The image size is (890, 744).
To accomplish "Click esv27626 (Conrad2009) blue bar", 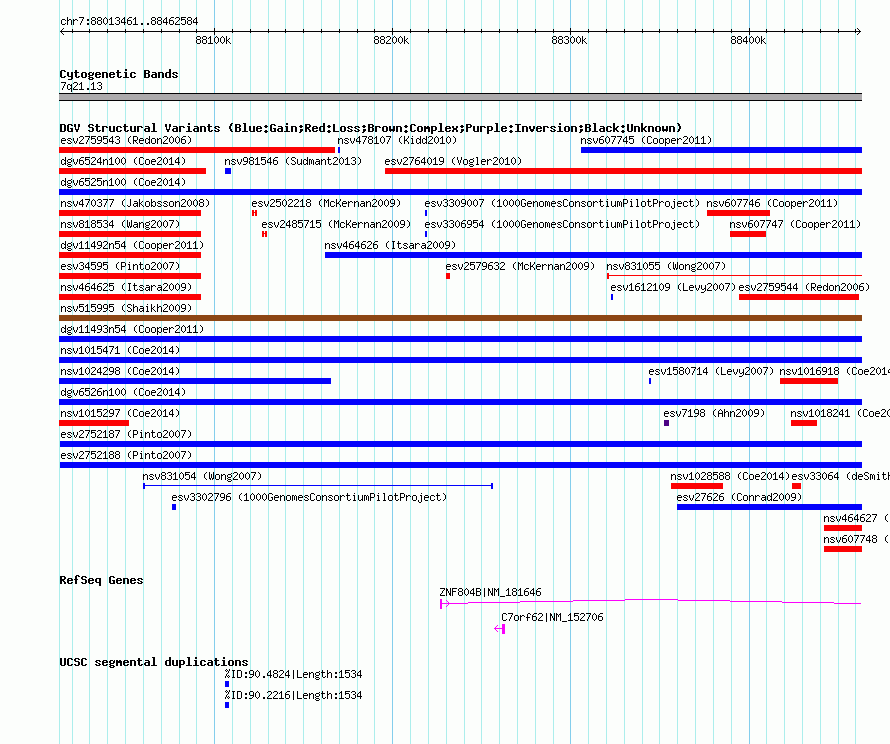I will 770,507.
